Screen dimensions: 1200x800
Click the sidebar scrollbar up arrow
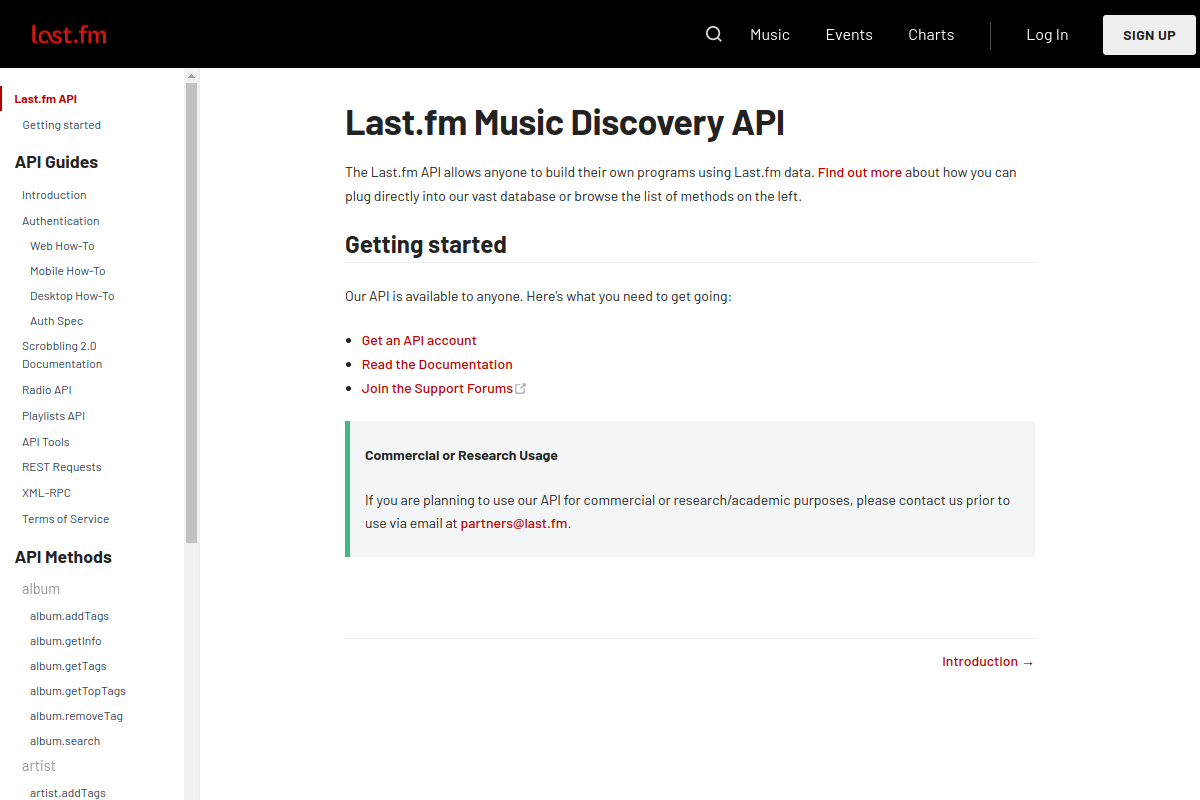192,75
